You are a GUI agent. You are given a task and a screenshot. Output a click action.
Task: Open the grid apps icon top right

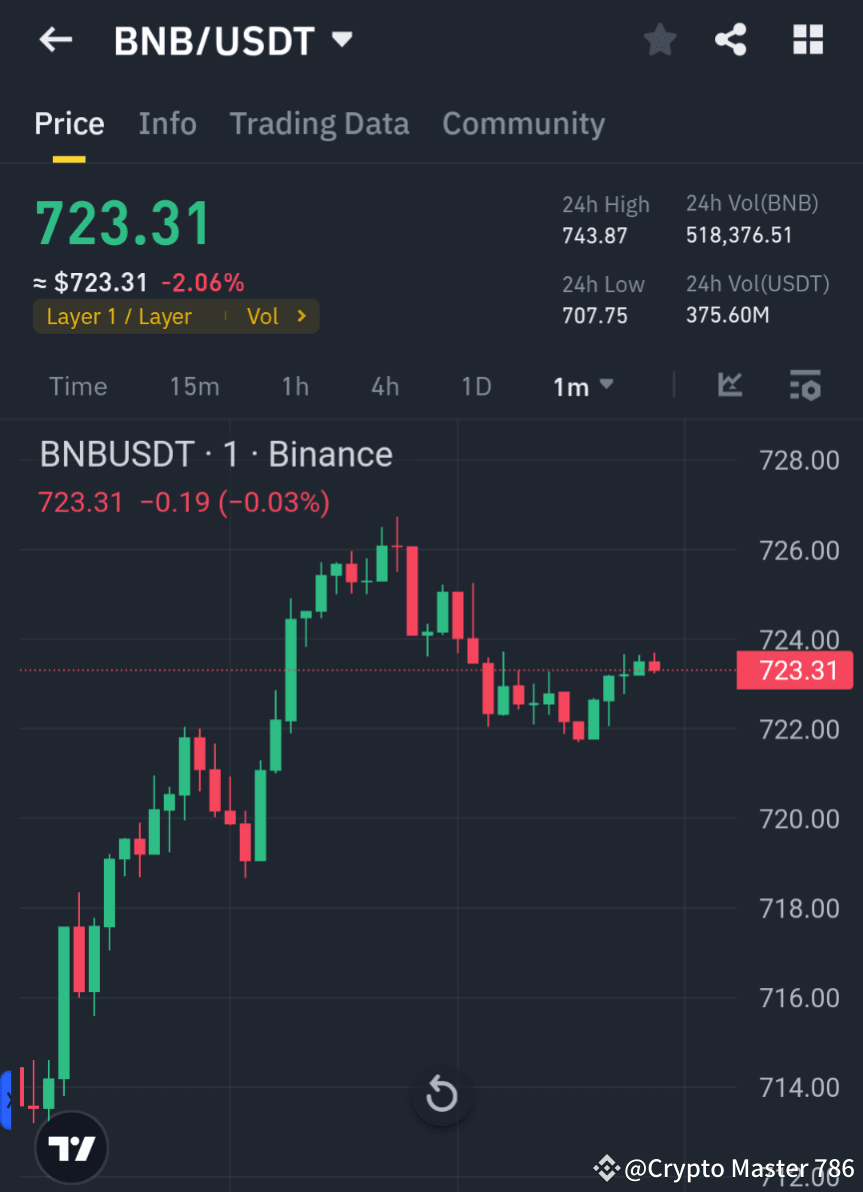[x=807, y=39]
